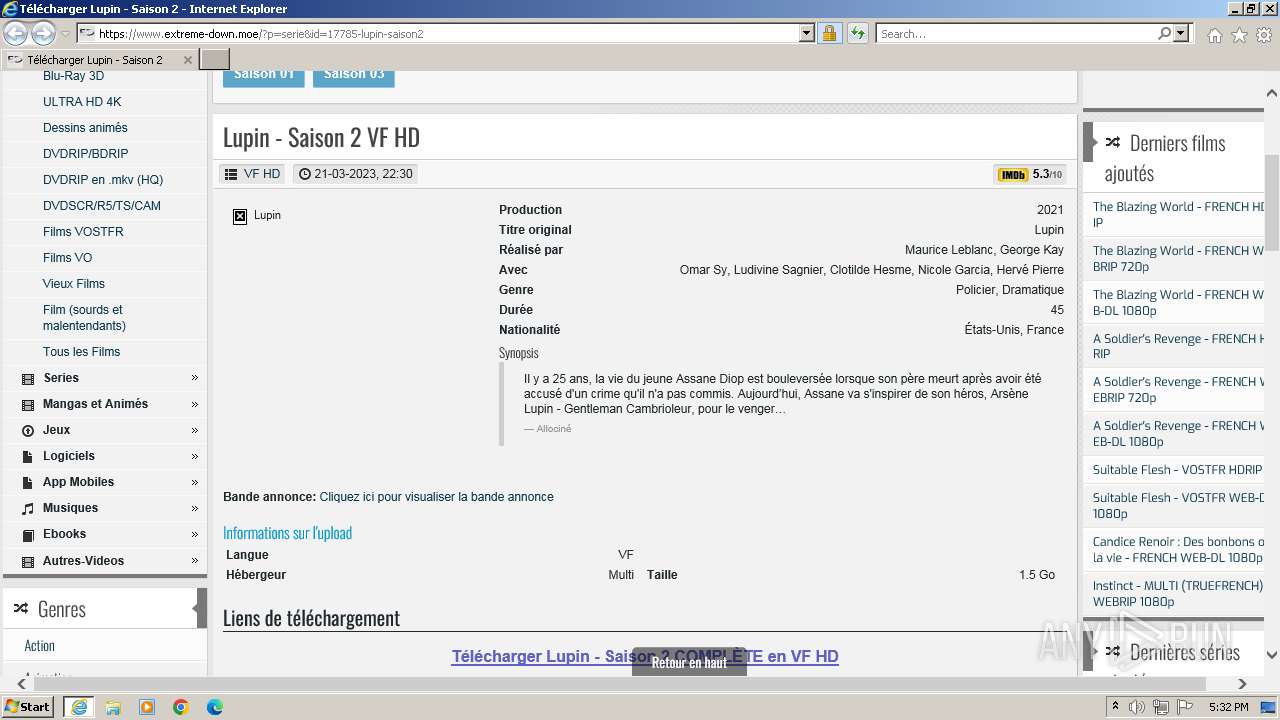Screen dimensions: 1280x720
Task: Open the Action genre link
Action: click(x=40, y=646)
